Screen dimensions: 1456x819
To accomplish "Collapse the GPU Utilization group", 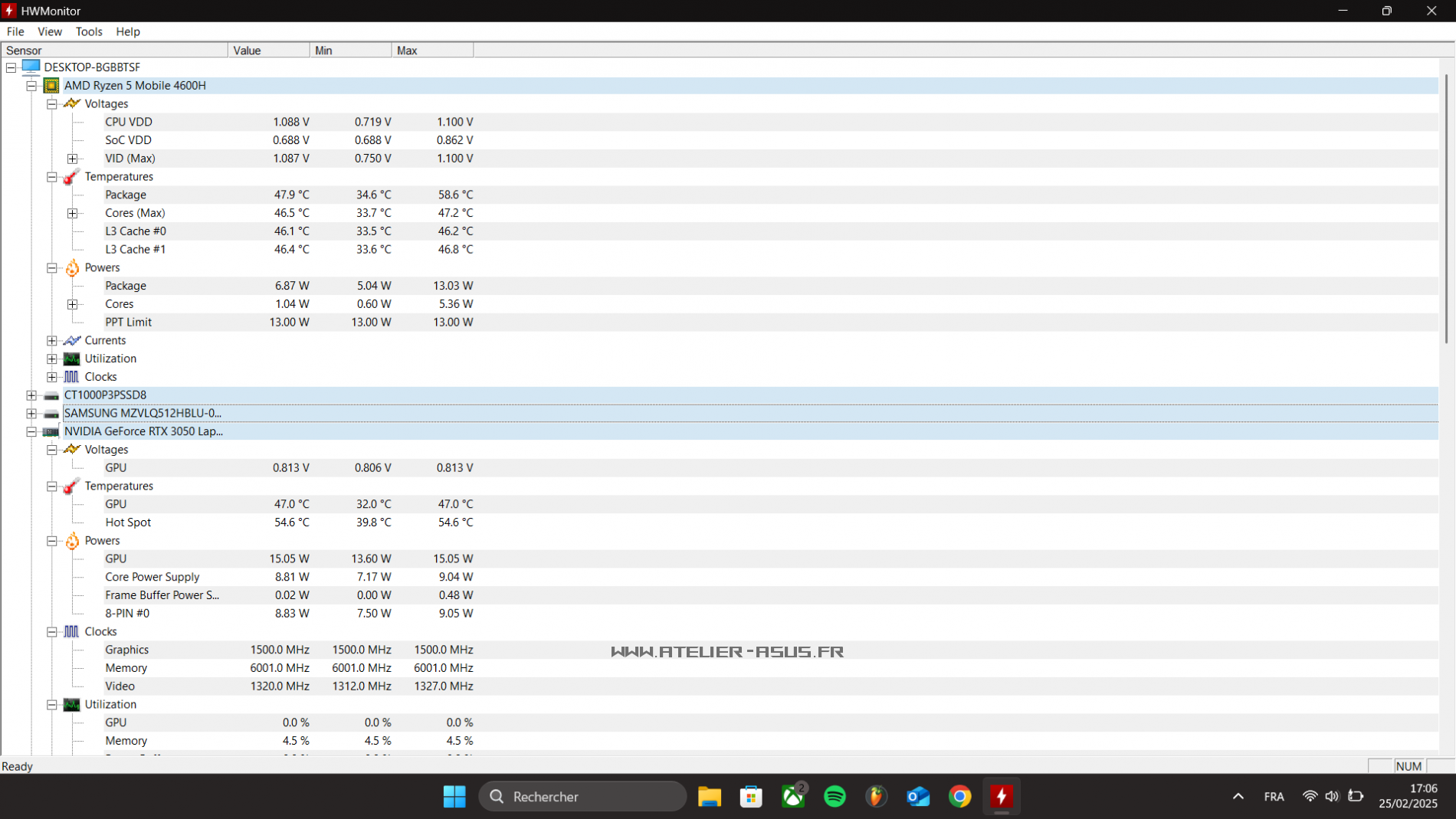I will (52, 705).
